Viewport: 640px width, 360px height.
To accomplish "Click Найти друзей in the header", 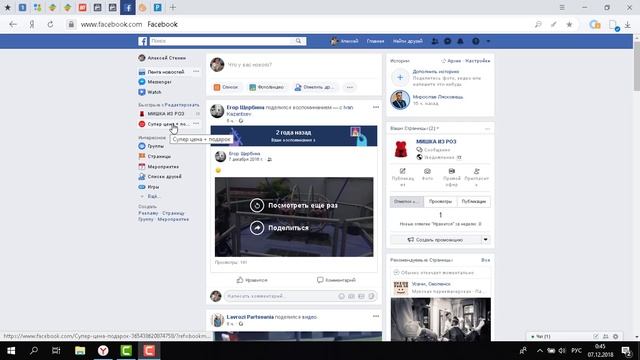I will pos(408,41).
